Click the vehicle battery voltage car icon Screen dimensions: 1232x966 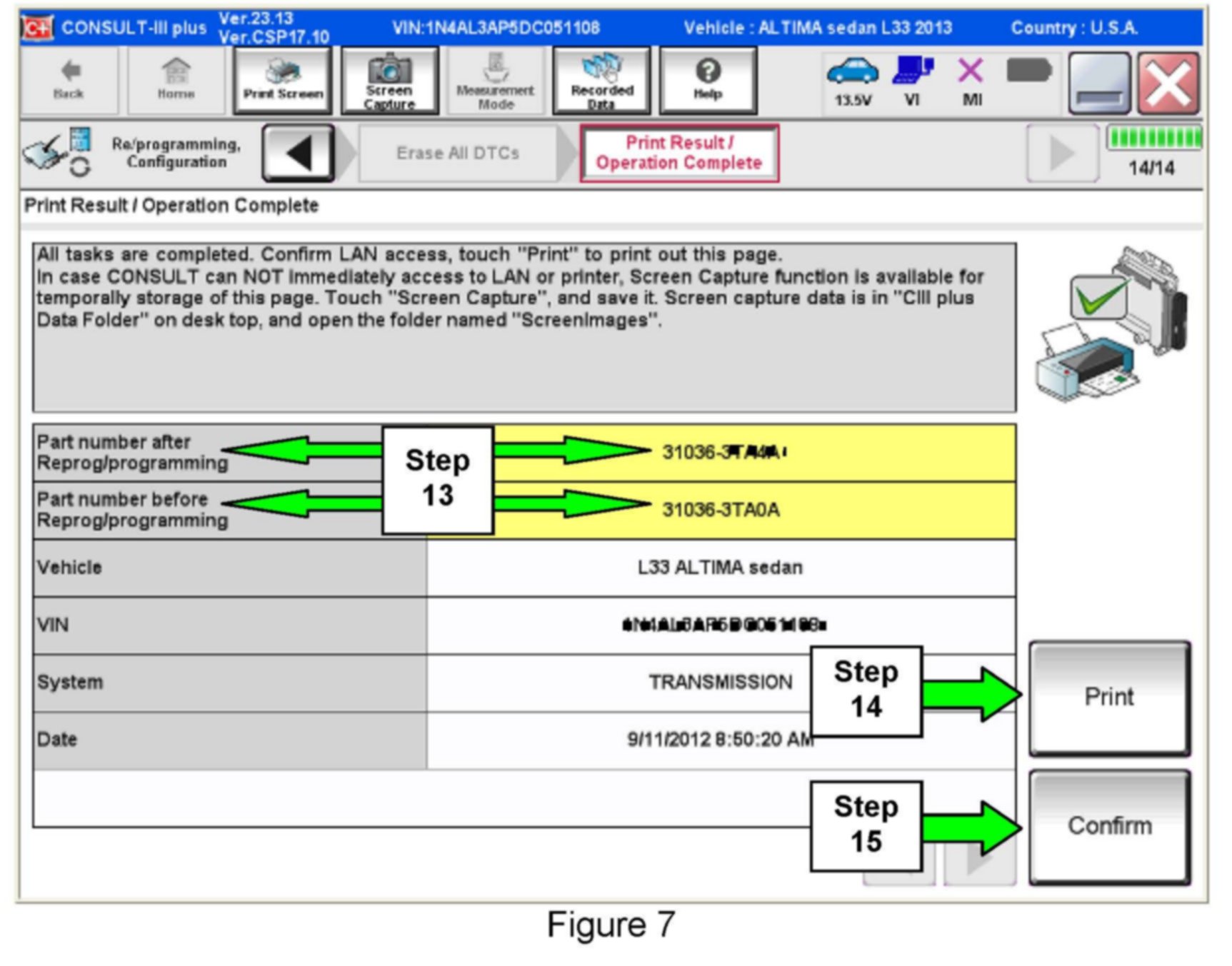point(852,72)
